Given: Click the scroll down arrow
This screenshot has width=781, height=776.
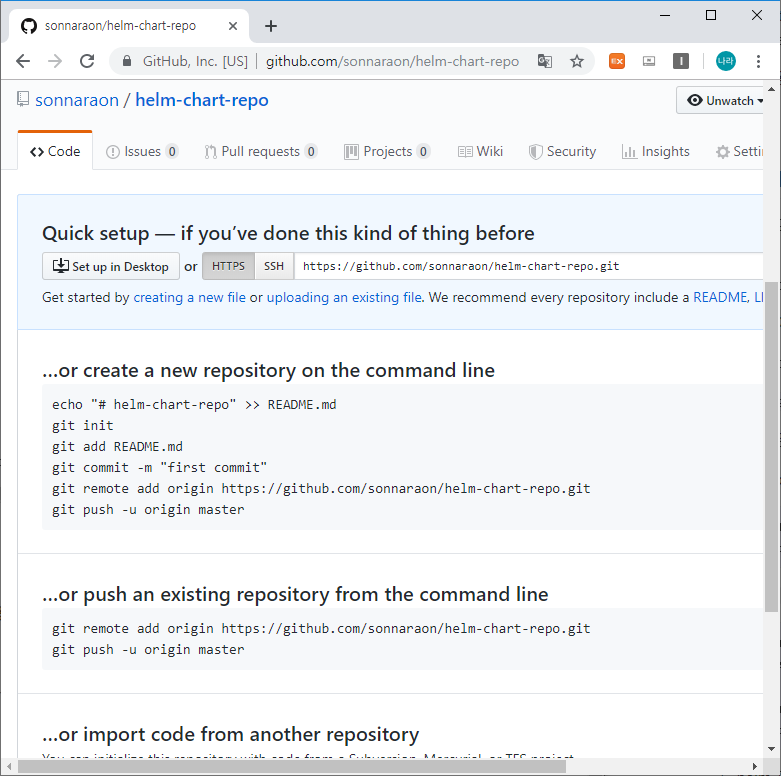Looking at the screenshot, I should click(772, 749).
